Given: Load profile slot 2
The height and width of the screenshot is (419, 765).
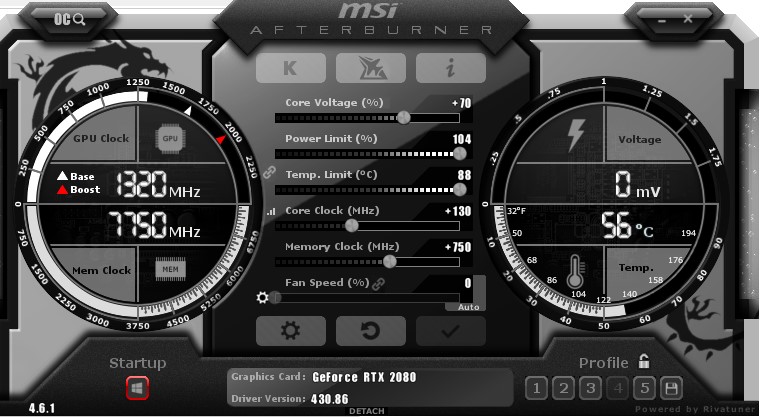Looking at the screenshot, I should click(564, 388).
